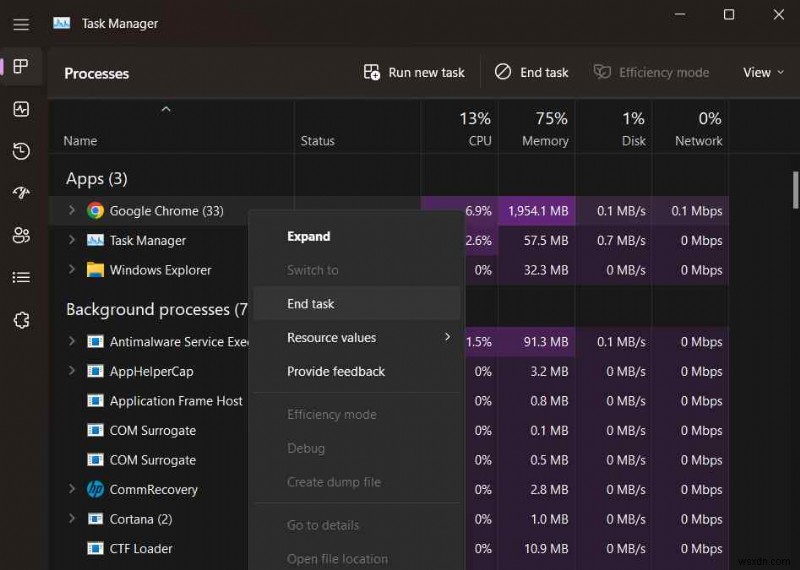Open the hamburger navigation menu
The height and width of the screenshot is (570, 800).
[x=21, y=24]
